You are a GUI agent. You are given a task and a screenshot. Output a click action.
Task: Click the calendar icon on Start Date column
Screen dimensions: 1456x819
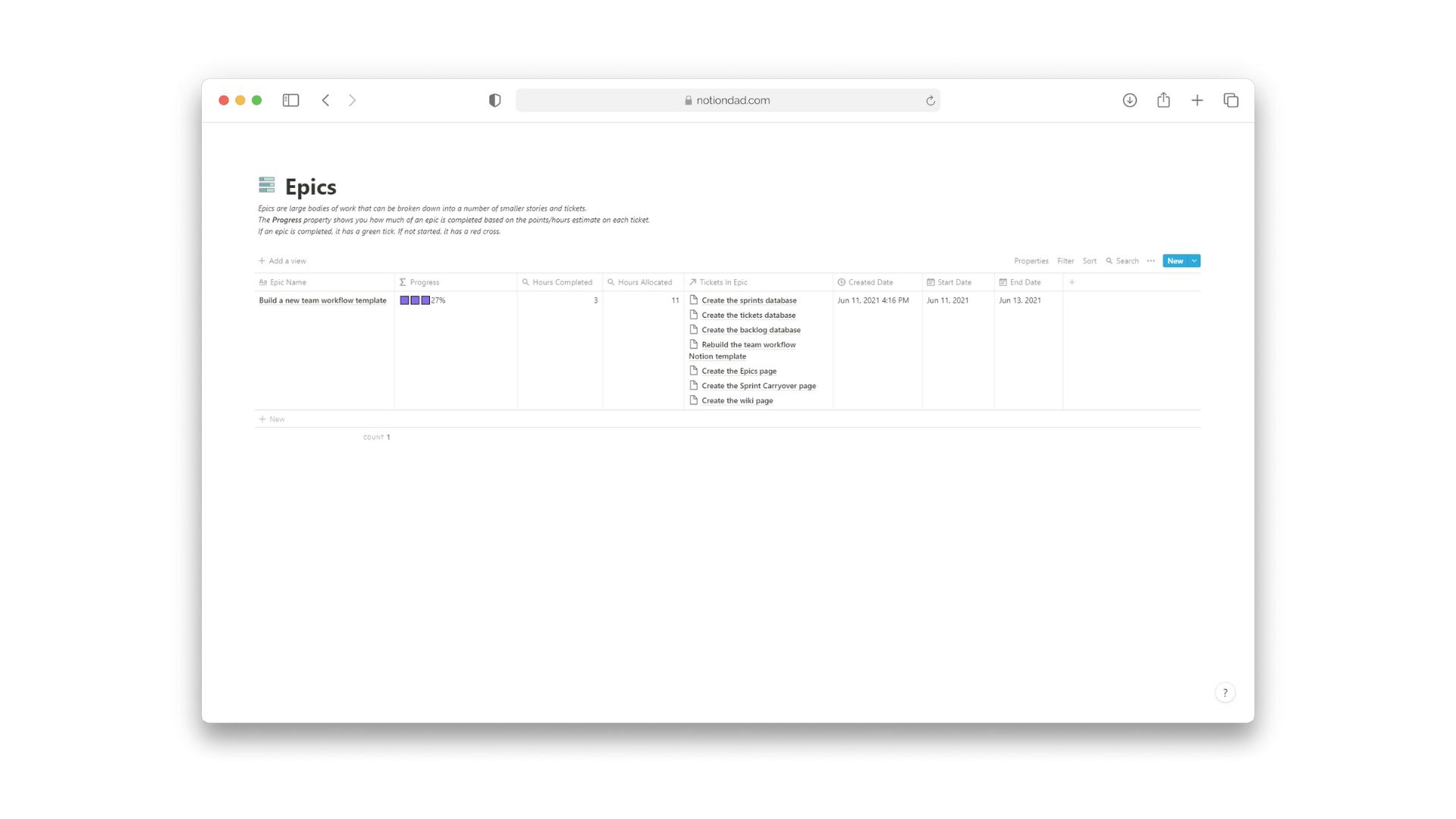pyautogui.click(x=931, y=281)
